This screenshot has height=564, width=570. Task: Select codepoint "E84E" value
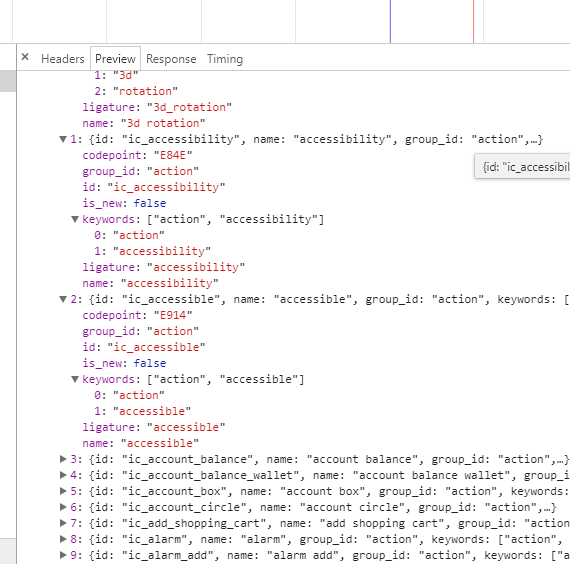[x=173, y=155]
